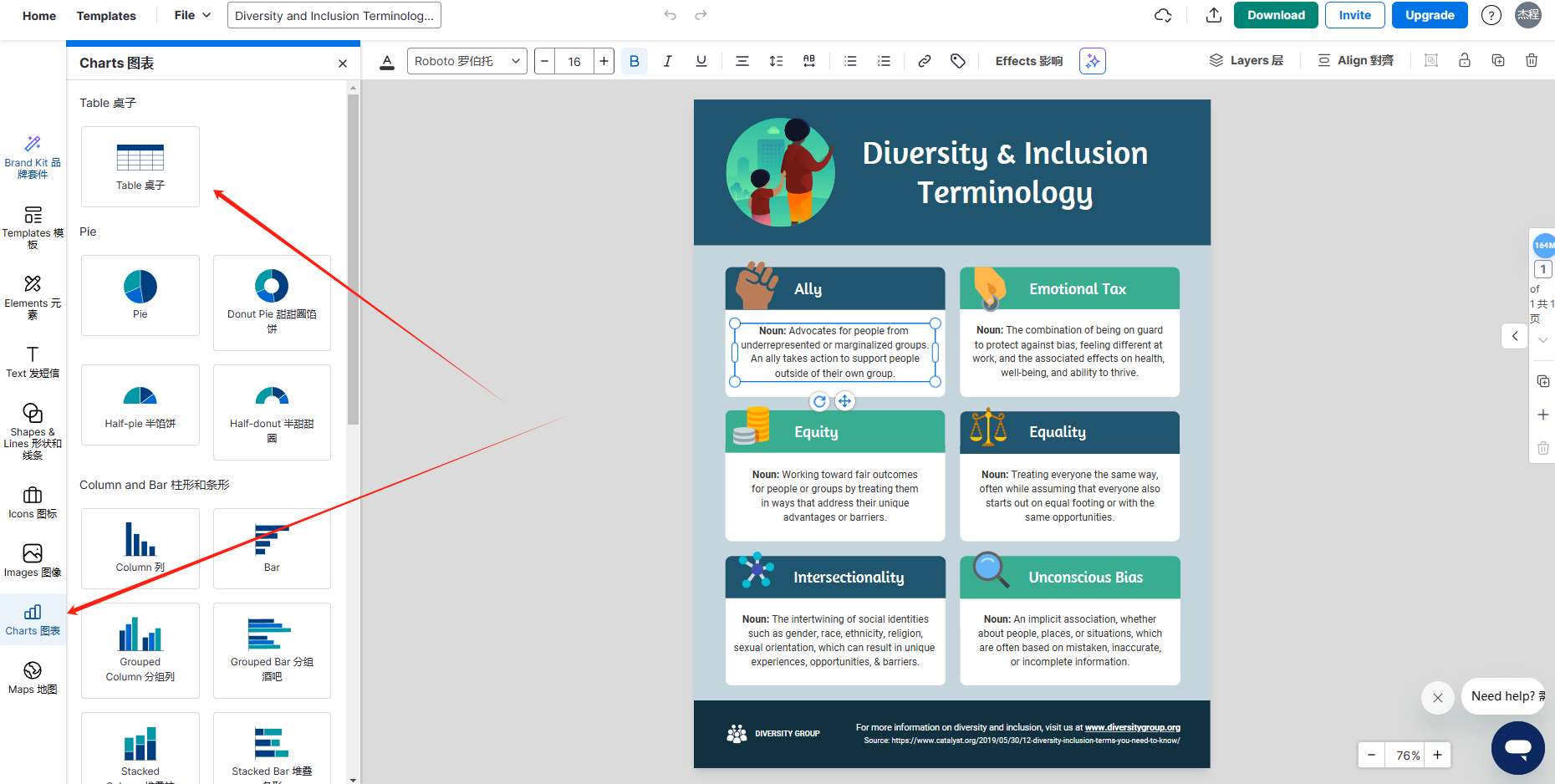Viewport: 1555px width, 784px height.
Task: Insert a Stacked Bar chart
Action: point(272,748)
